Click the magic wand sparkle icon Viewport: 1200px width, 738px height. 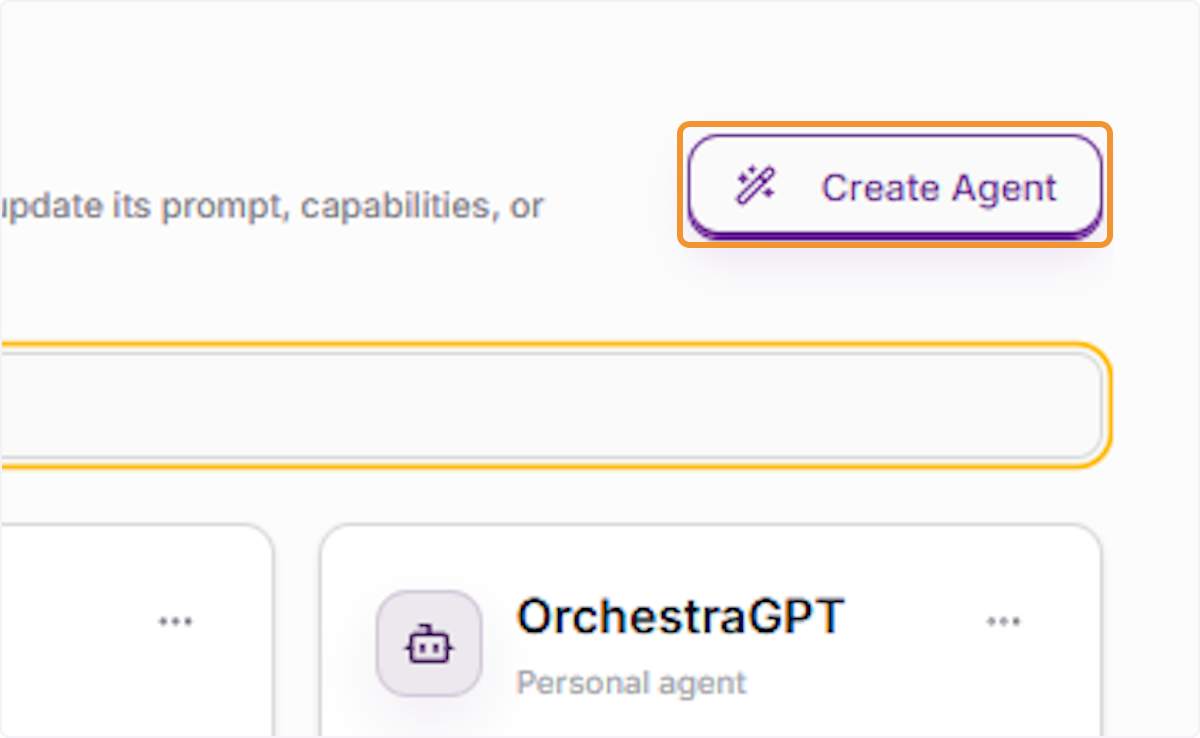[x=754, y=186]
